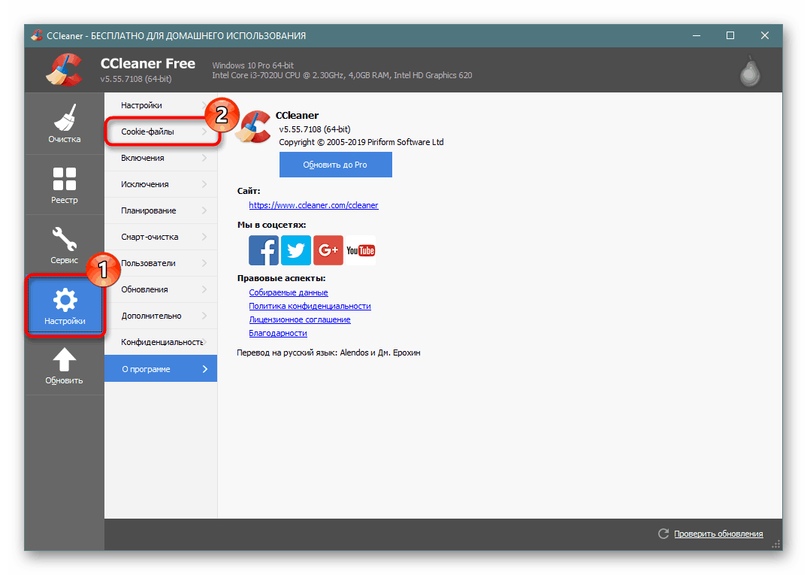Image resolution: width=807 pixels, height=575 pixels.
Task: Click chevron next to Пользователи
Action: pyautogui.click(x=204, y=263)
